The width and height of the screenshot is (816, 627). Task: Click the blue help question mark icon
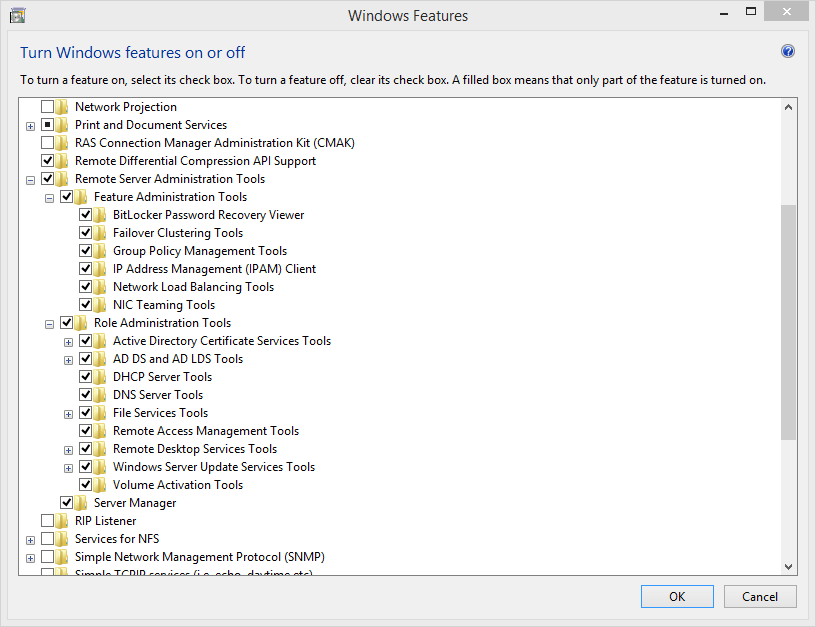click(x=788, y=52)
